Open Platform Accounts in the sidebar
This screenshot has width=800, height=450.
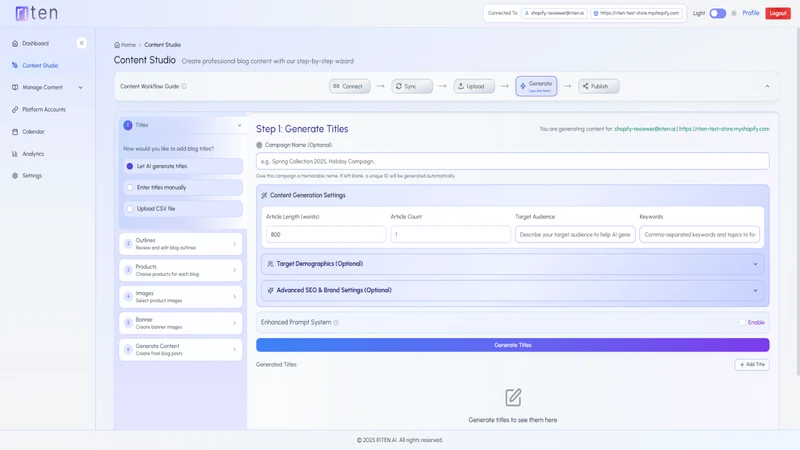[44, 110]
